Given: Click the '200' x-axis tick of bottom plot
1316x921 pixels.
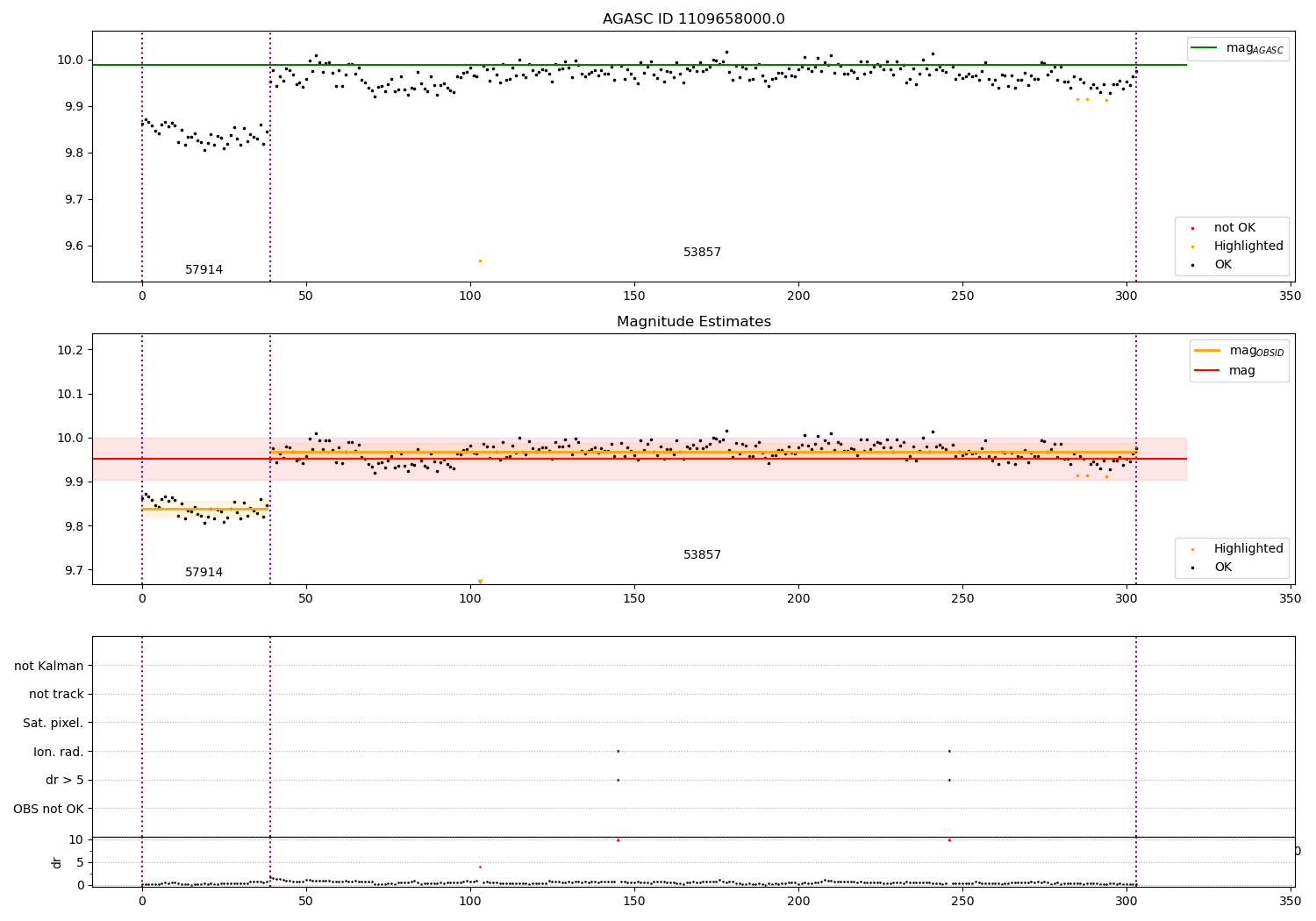Looking at the screenshot, I should pyautogui.click(x=797, y=900).
